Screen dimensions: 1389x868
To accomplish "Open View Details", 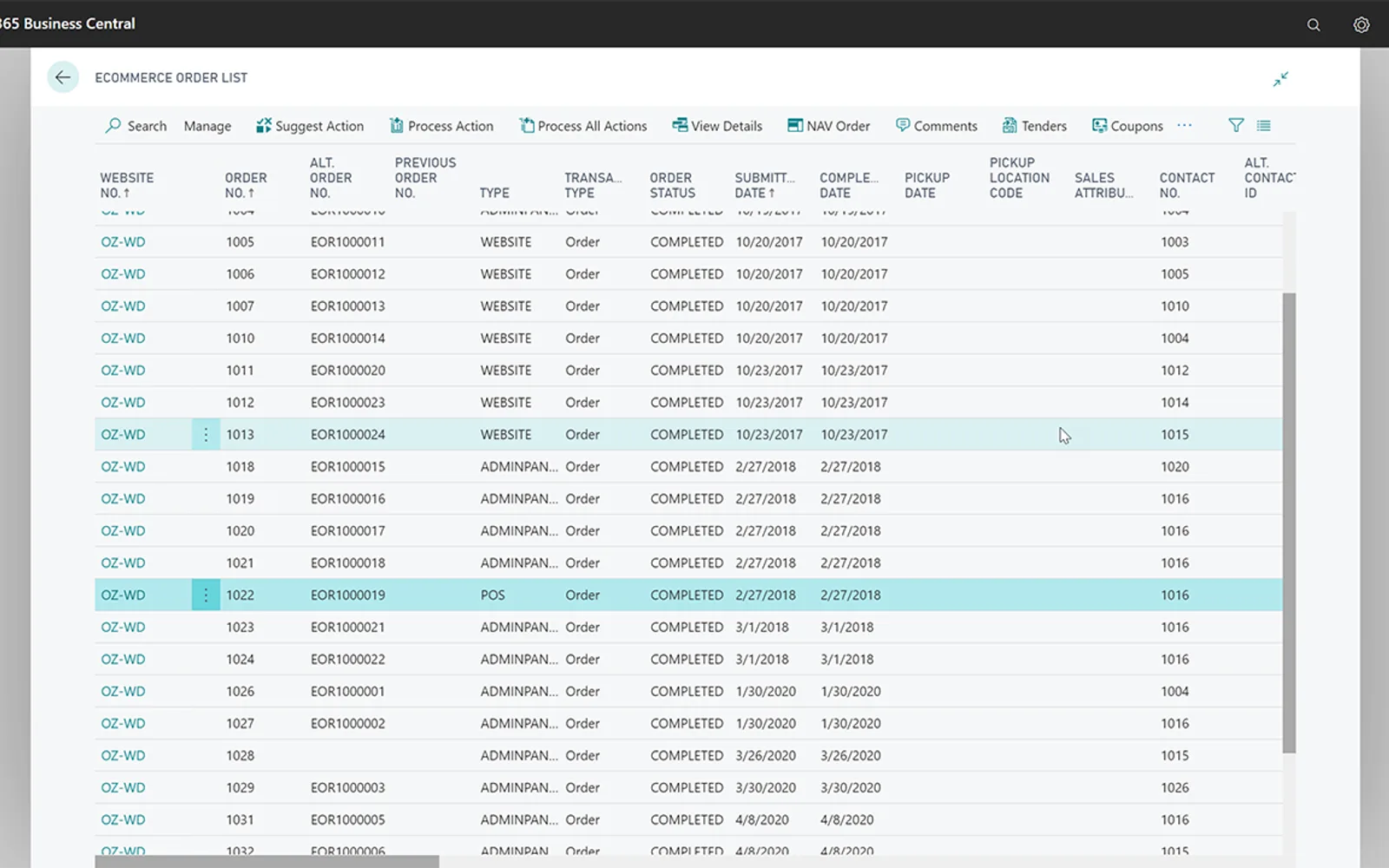I will point(717,126).
